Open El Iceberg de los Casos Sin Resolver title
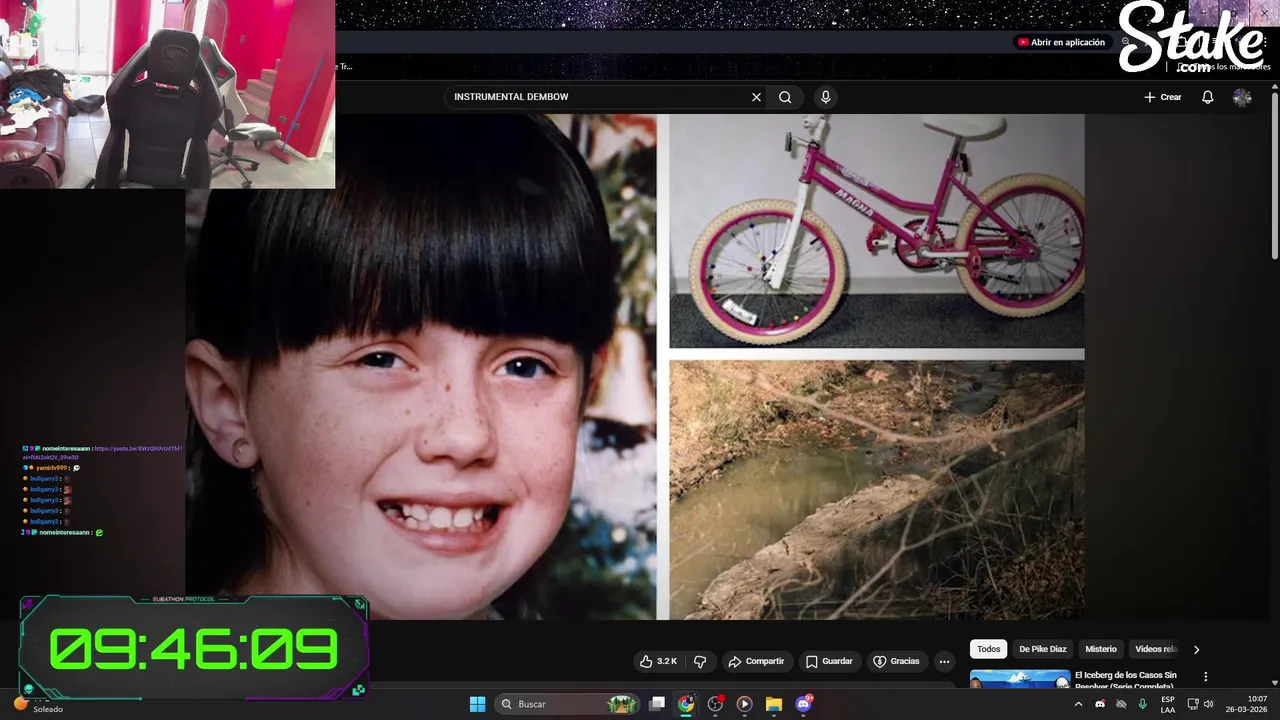The height and width of the screenshot is (720, 1280). click(1125, 680)
